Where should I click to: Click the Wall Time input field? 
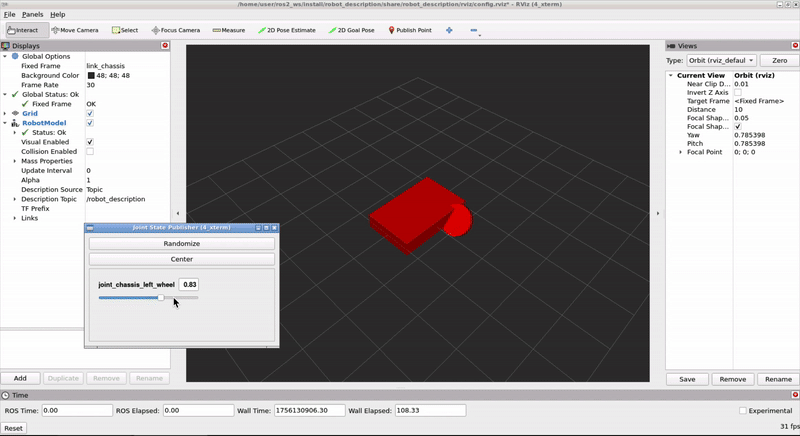[310, 411]
